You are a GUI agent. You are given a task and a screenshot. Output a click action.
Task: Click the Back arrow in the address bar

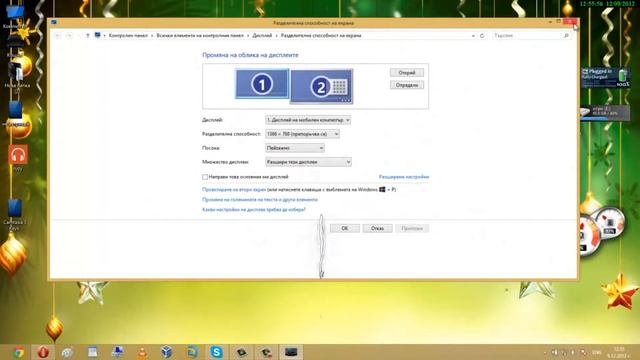point(58,36)
